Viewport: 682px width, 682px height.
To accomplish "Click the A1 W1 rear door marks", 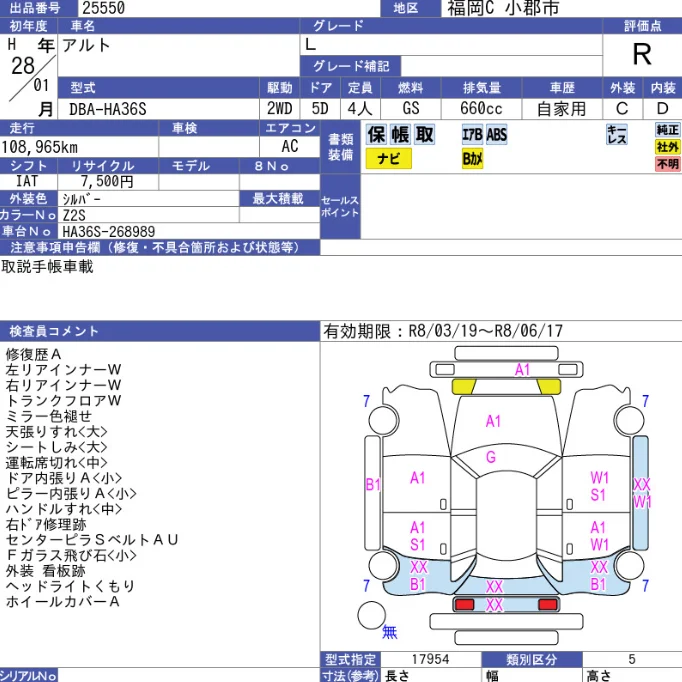I will [599, 536].
